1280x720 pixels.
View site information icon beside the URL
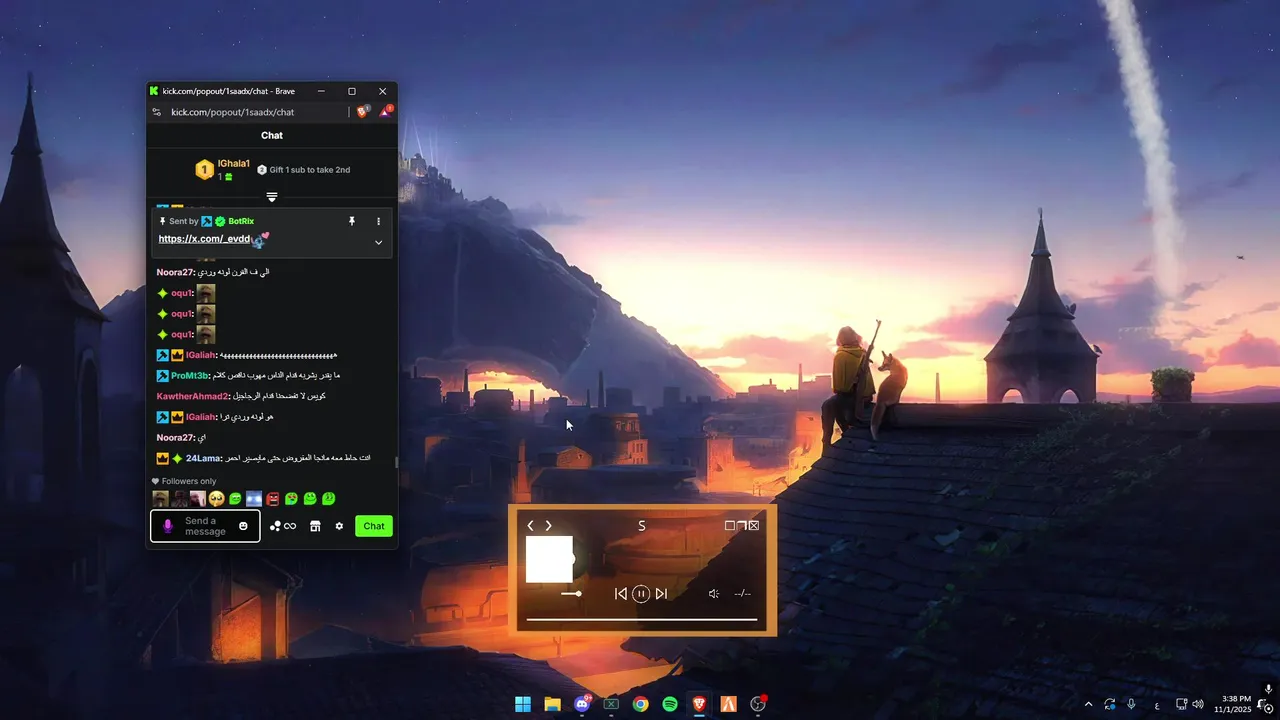tap(156, 112)
